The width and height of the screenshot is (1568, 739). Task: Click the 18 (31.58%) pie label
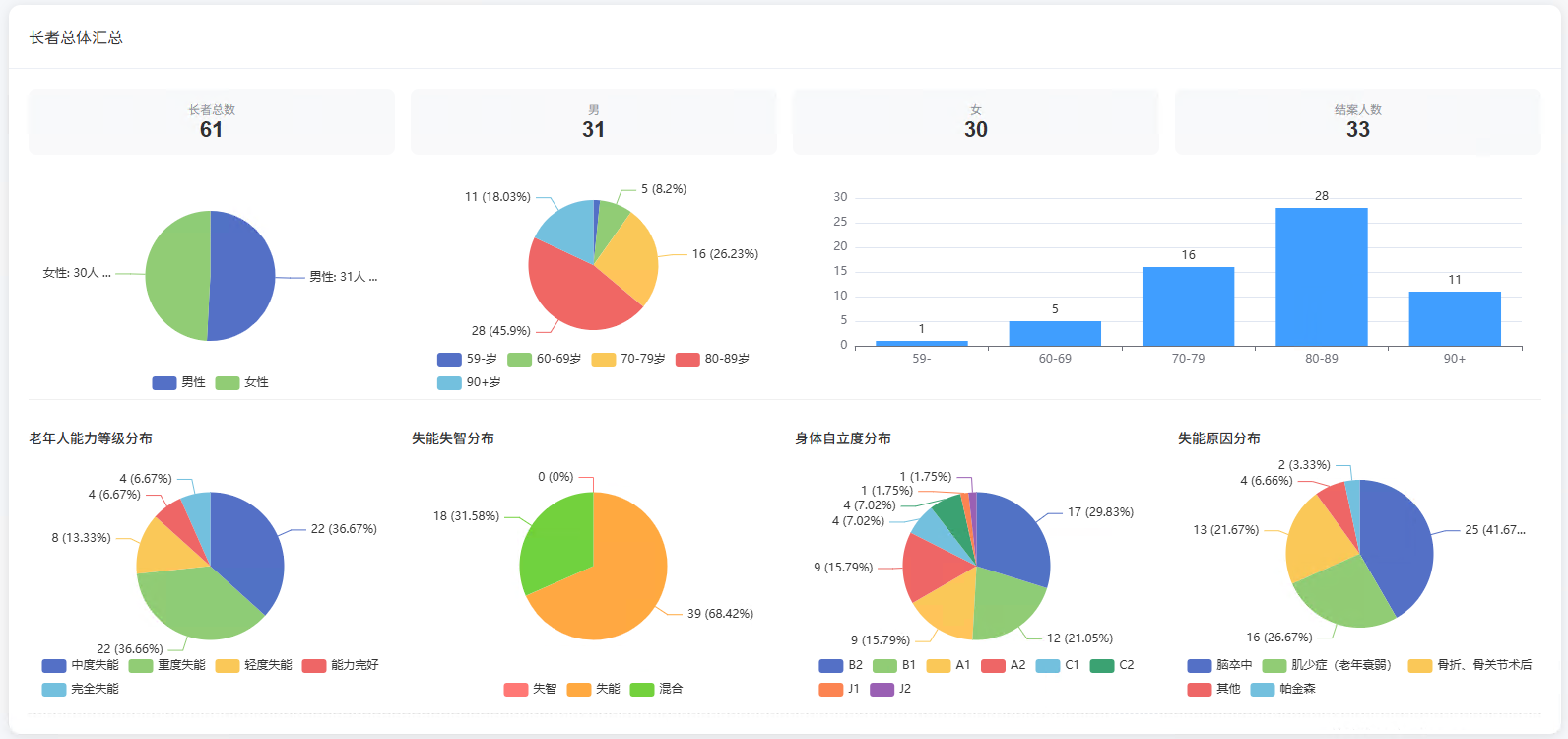pos(466,516)
